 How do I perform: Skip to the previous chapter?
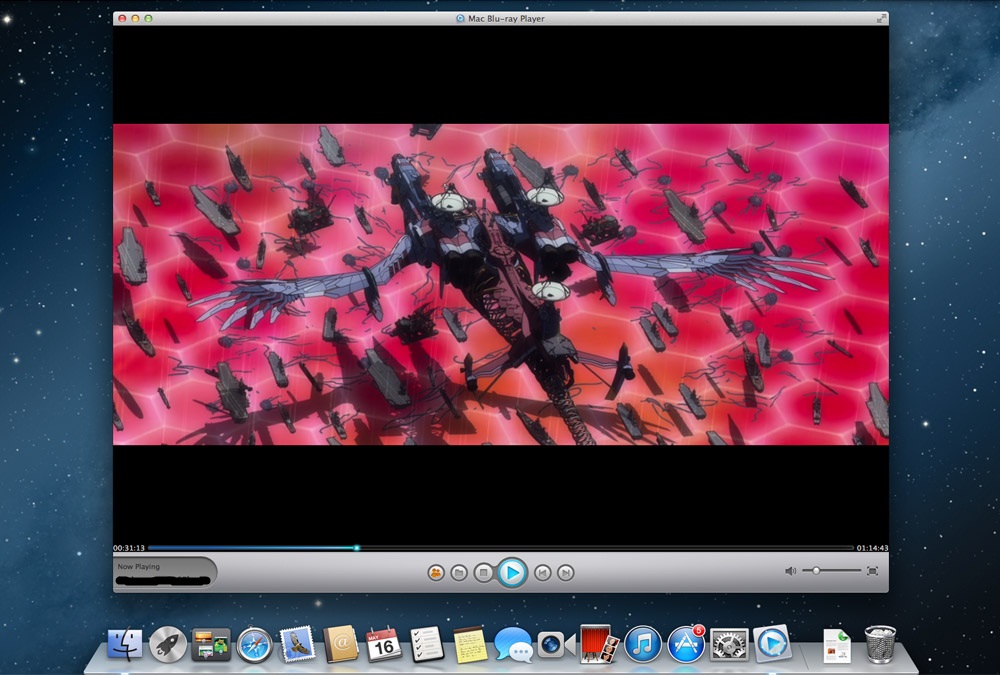pyautogui.click(x=541, y=573)
